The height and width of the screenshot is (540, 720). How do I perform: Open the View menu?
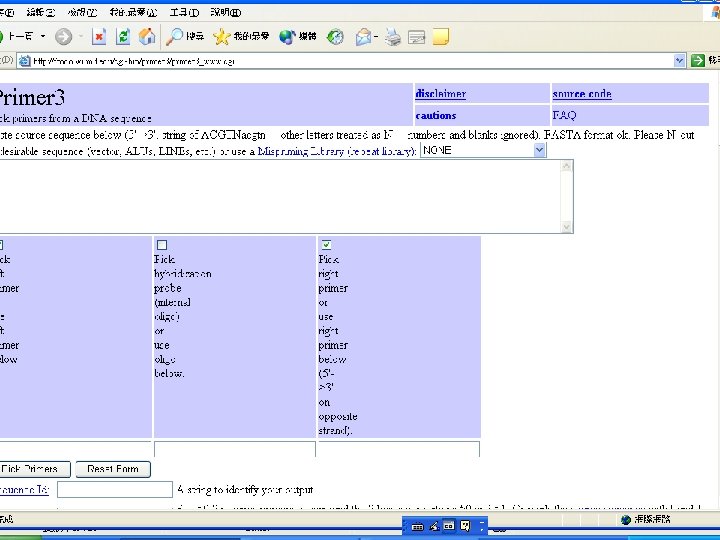(x=82, y=12)
